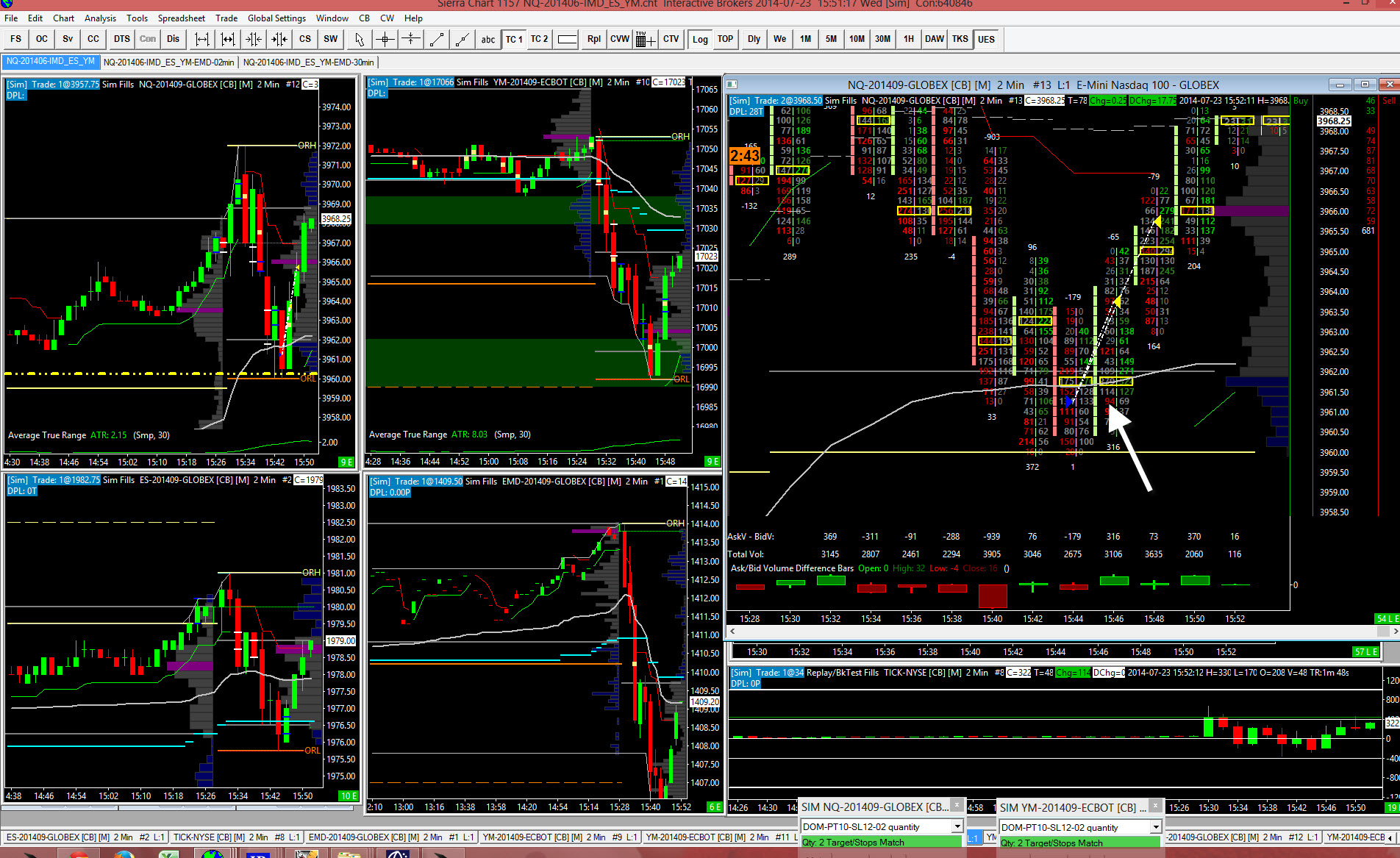Close the SIM YM-201409-ECBOT trade panel

coord(1154,804)
